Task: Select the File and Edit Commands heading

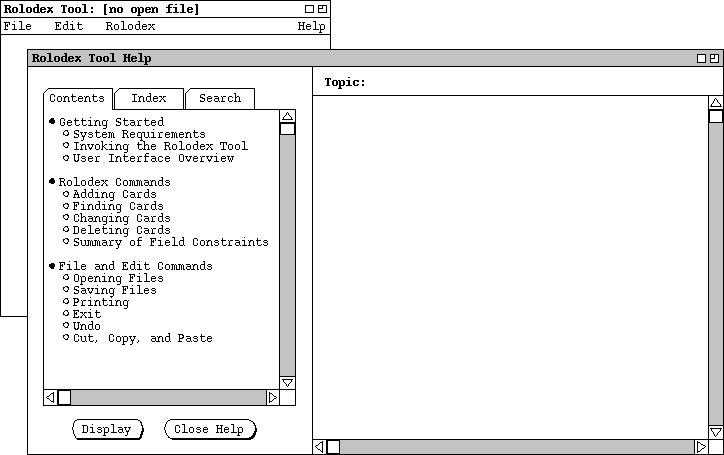Action: point(135,266)
